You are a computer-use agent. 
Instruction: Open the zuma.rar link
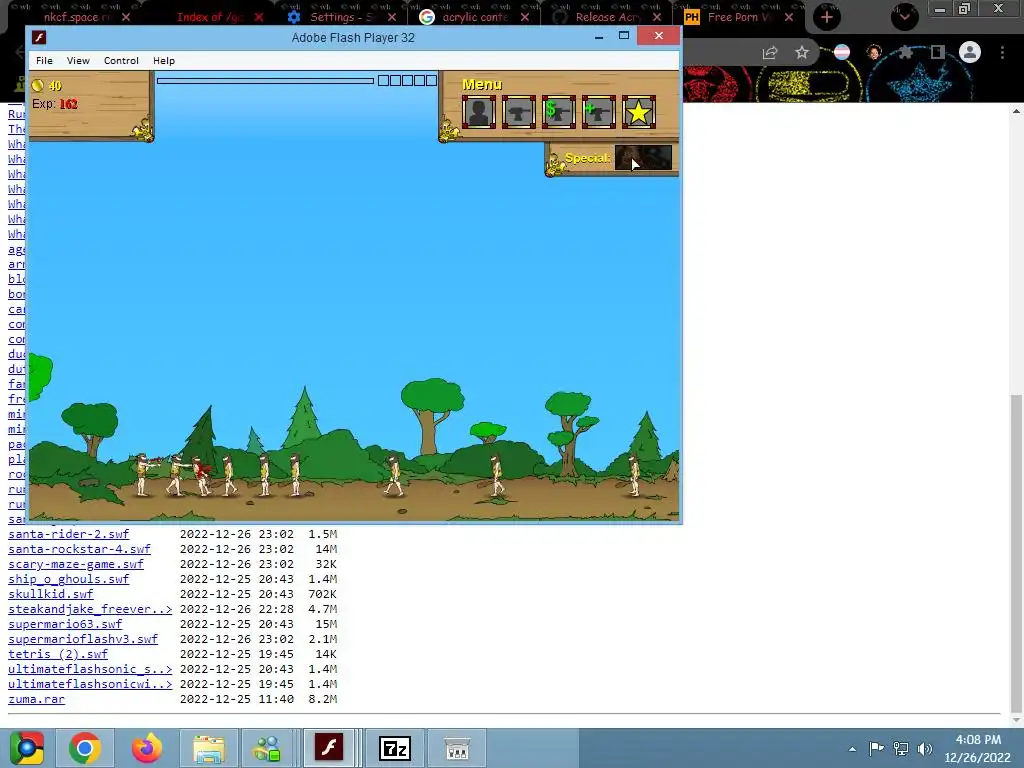click(x=37, y=699)
